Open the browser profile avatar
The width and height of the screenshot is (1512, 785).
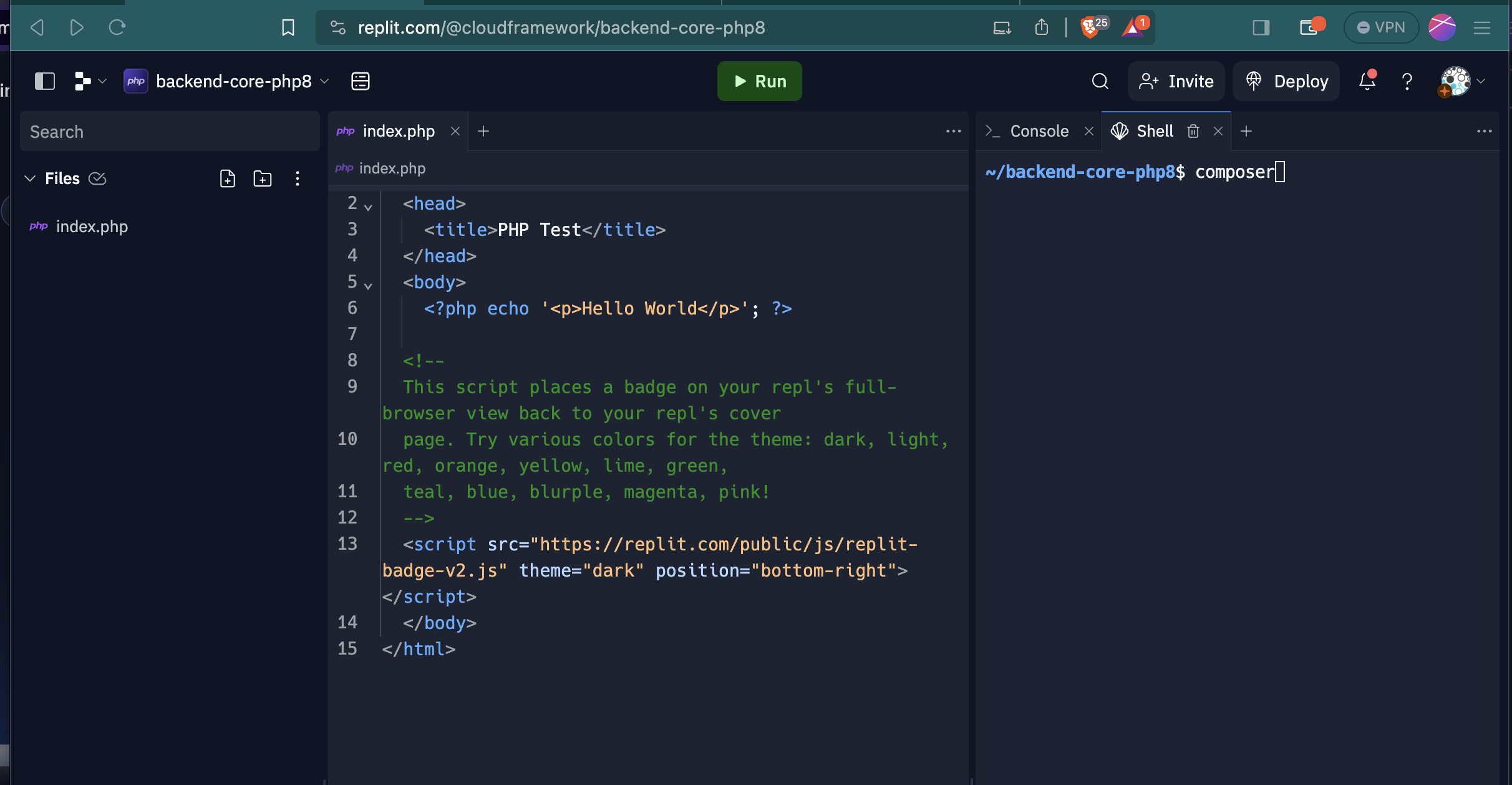(1442, 27)
